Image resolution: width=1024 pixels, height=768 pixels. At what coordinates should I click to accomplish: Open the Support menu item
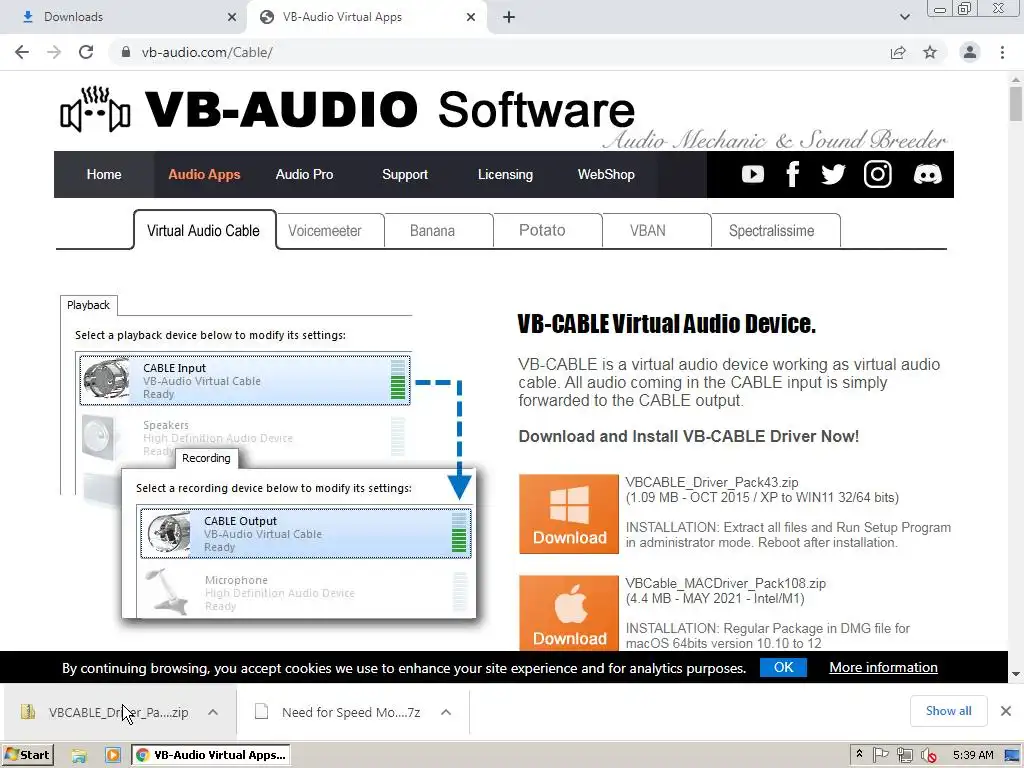coord(405,174)
